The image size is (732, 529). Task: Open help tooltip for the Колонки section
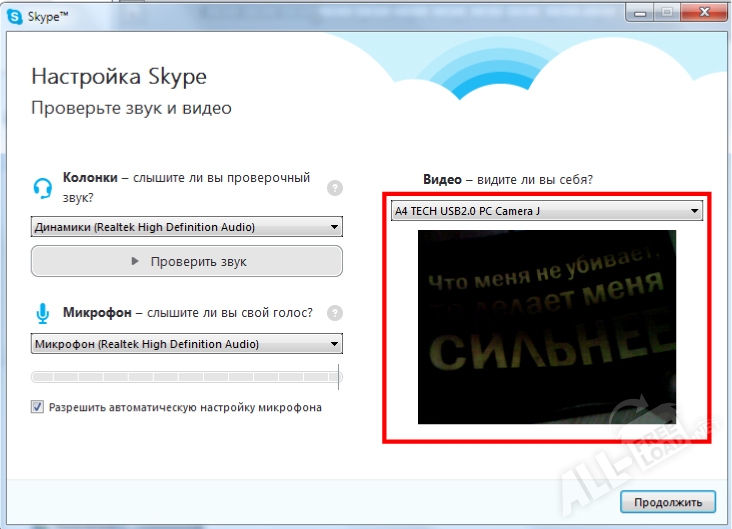[335, 187]
